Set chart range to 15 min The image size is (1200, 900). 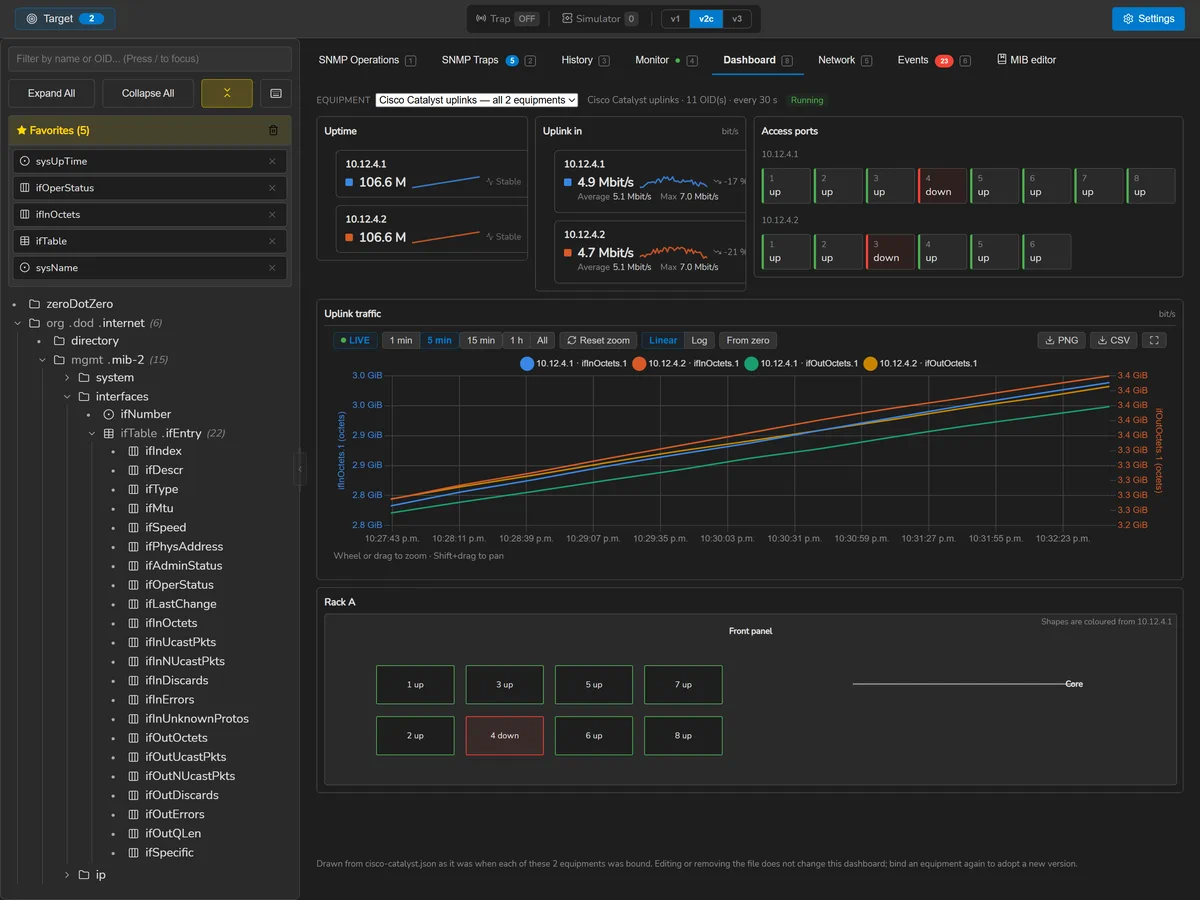pos(481,340)
